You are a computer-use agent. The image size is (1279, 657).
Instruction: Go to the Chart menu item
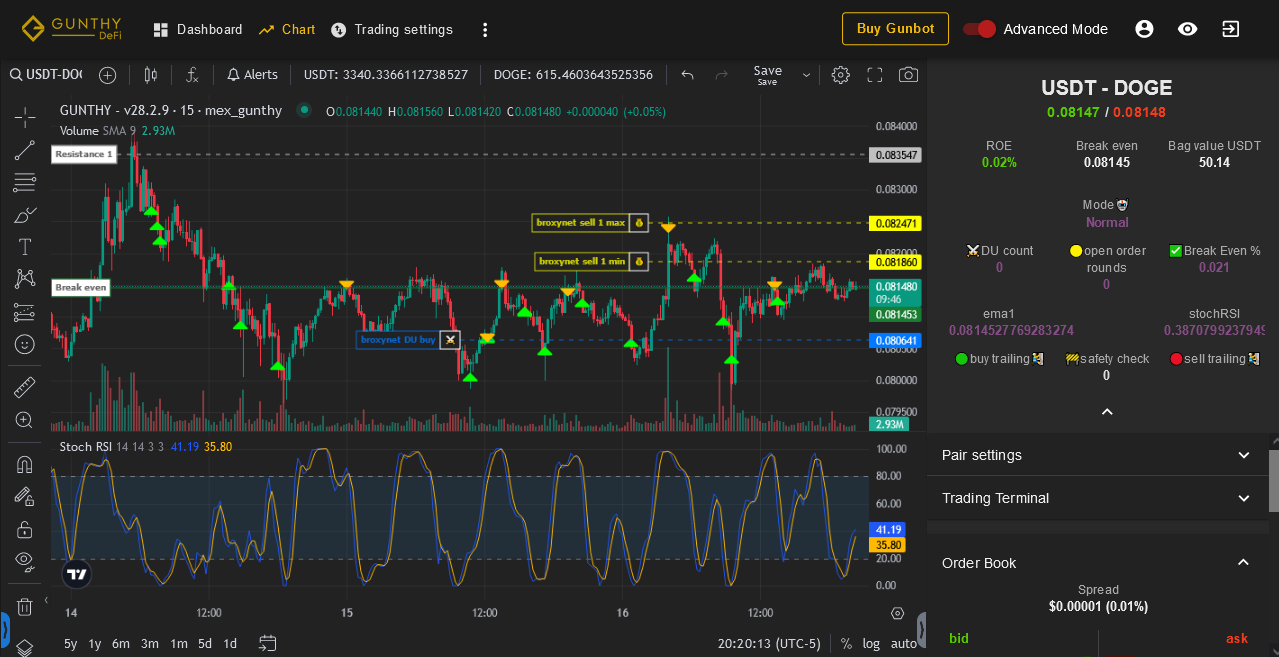pyautogui.click(x=287, y=30)
